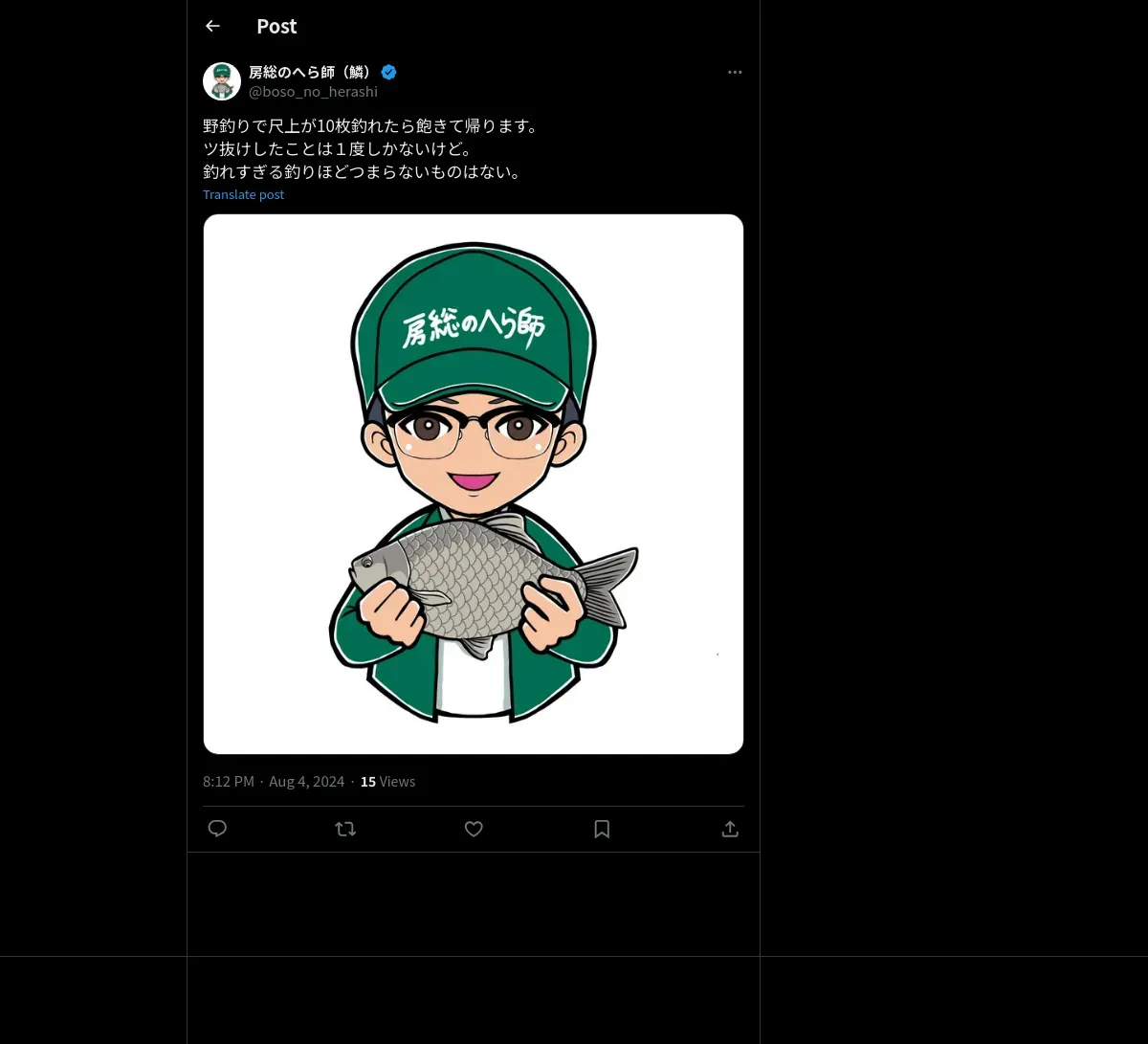Click the last line of the post text
Viewport: 1148px width, 1044px height.
[x=363, y=172]
